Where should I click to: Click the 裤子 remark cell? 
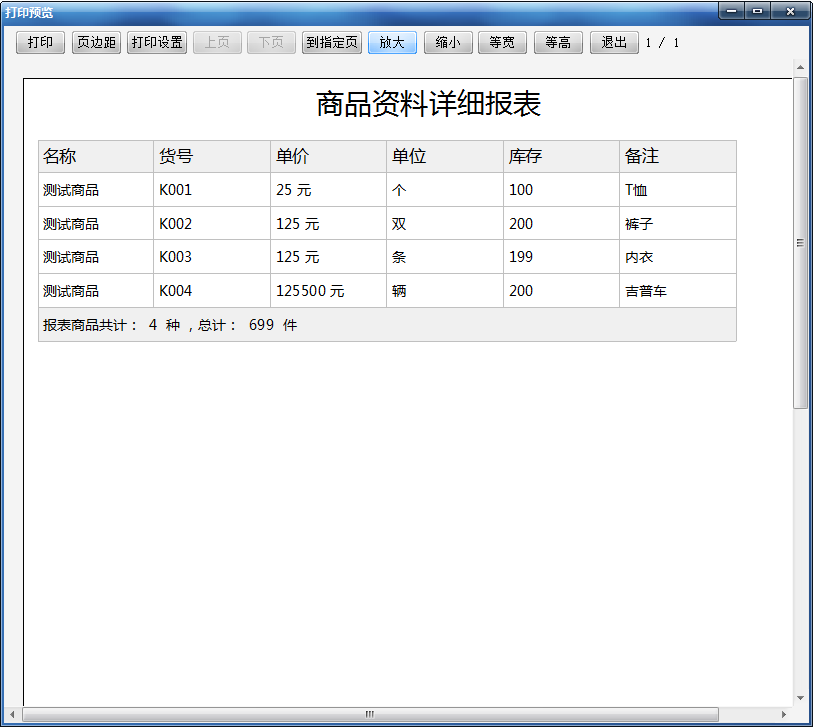[678, 223]
